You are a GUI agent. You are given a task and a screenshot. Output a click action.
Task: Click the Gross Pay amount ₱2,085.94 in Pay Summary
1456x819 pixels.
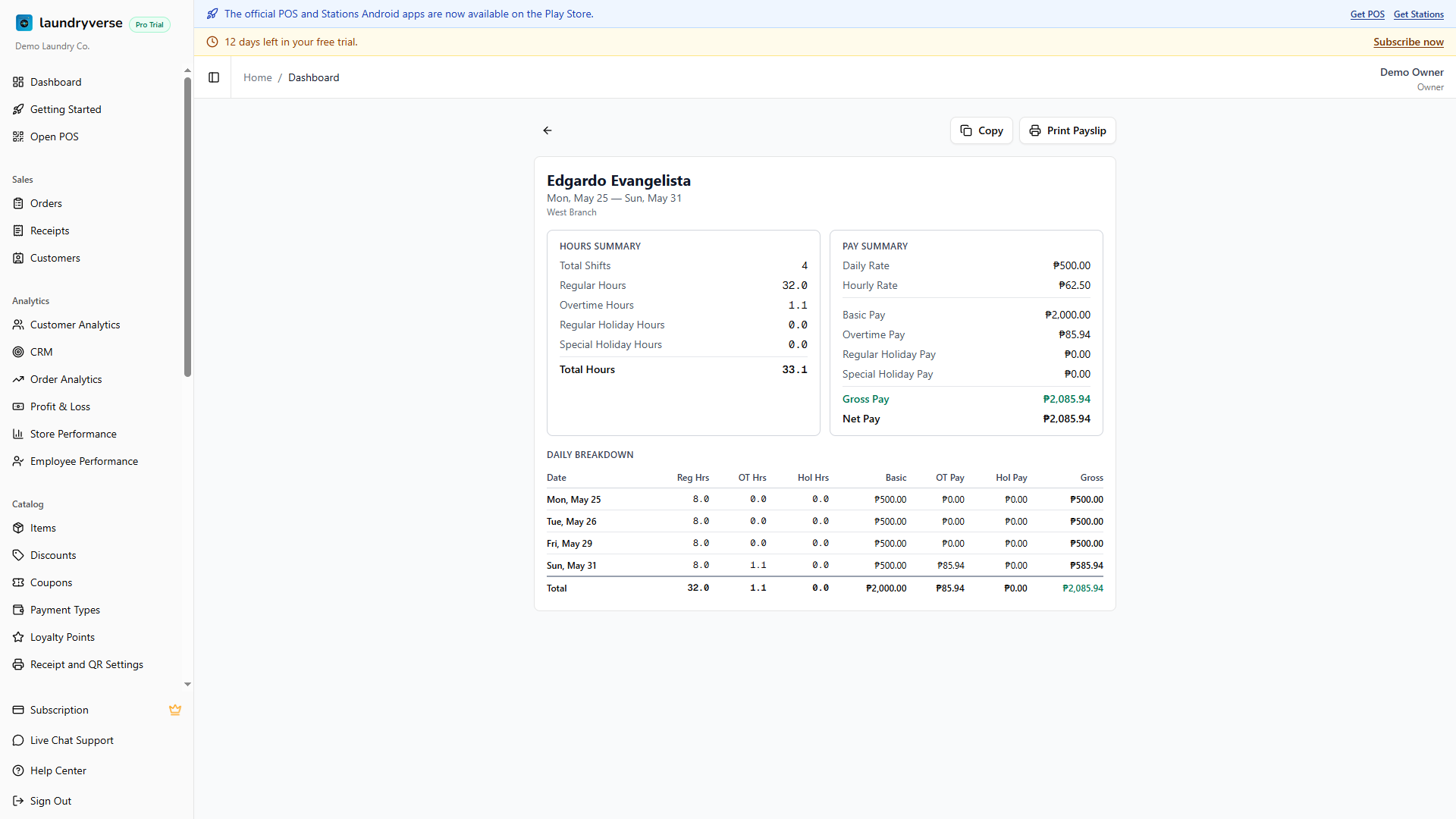coord(1066,399)
